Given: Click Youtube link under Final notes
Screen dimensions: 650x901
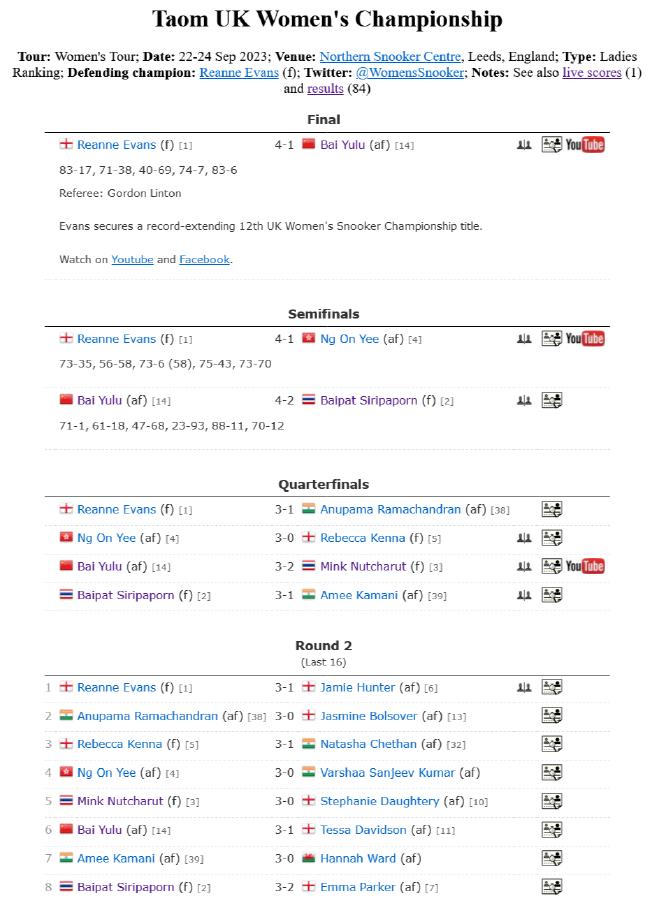Looking at the screenshot, I should [132, 259].
